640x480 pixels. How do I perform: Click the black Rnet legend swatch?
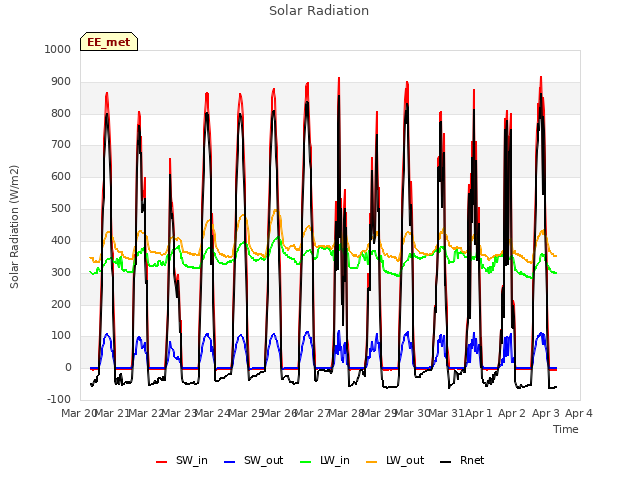(x=446, y=462)
